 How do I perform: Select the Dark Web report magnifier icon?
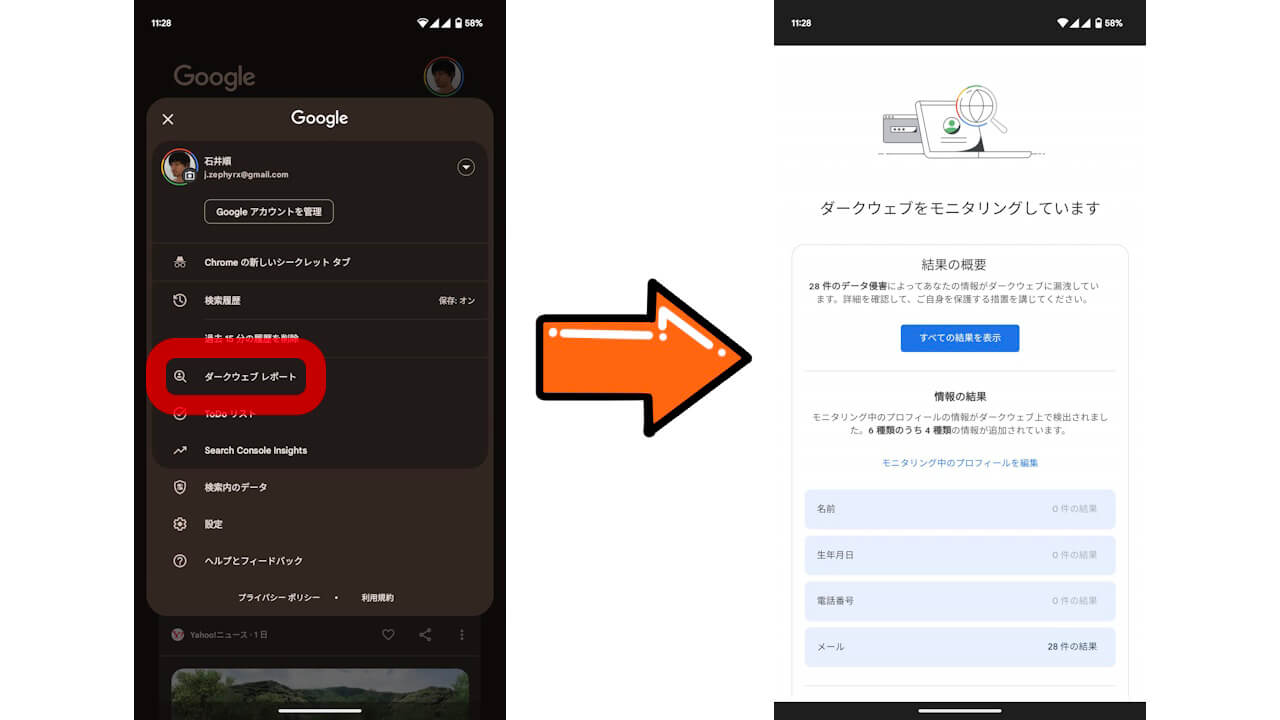[x=178, y=376]
